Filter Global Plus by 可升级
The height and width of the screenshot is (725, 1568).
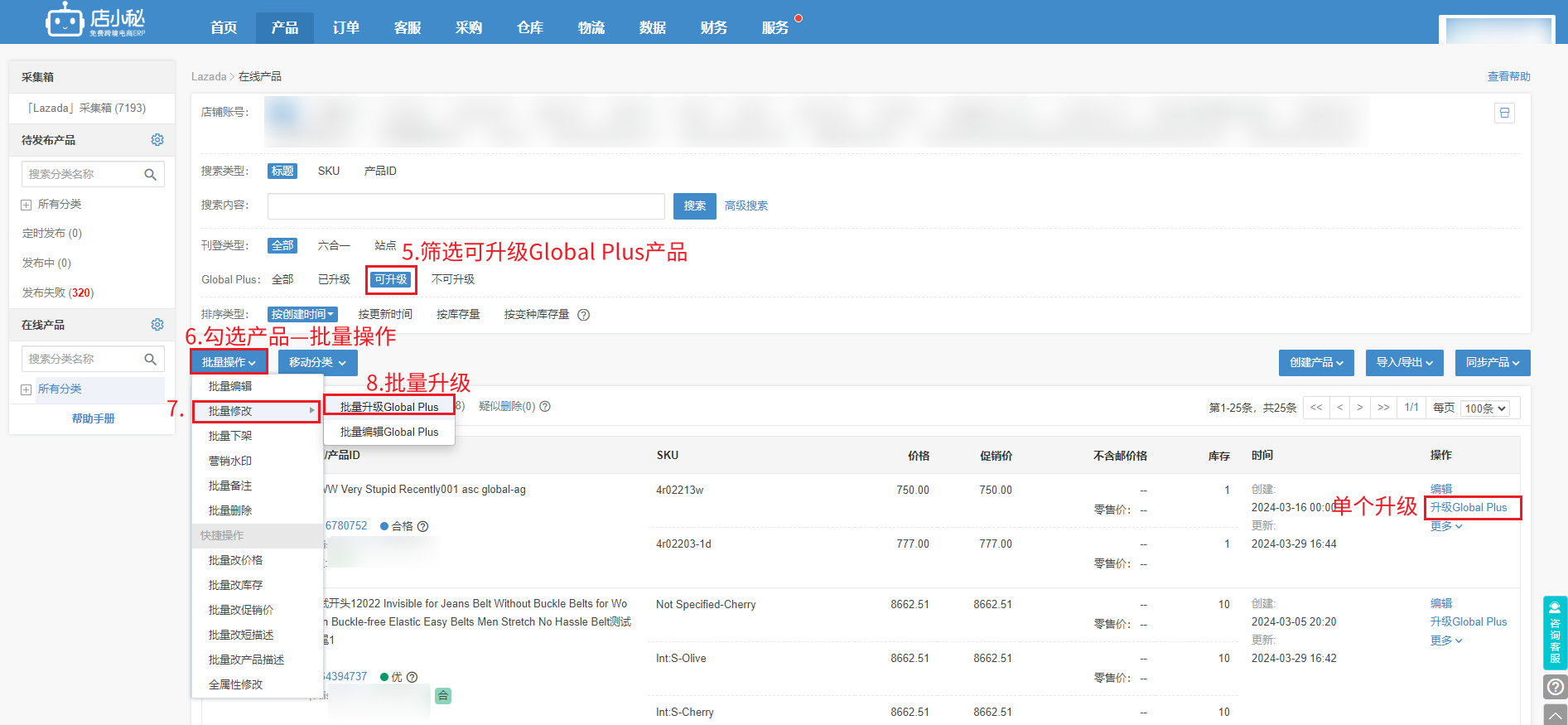tap(391, 279)
